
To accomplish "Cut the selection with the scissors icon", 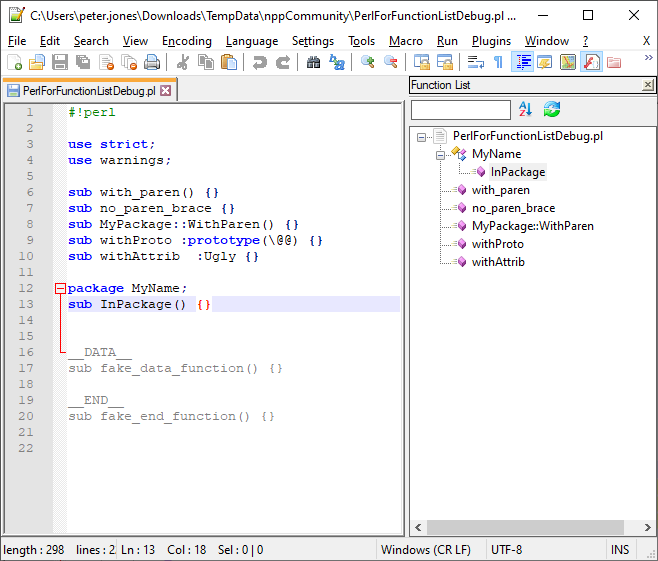I will tap(183, 63).
